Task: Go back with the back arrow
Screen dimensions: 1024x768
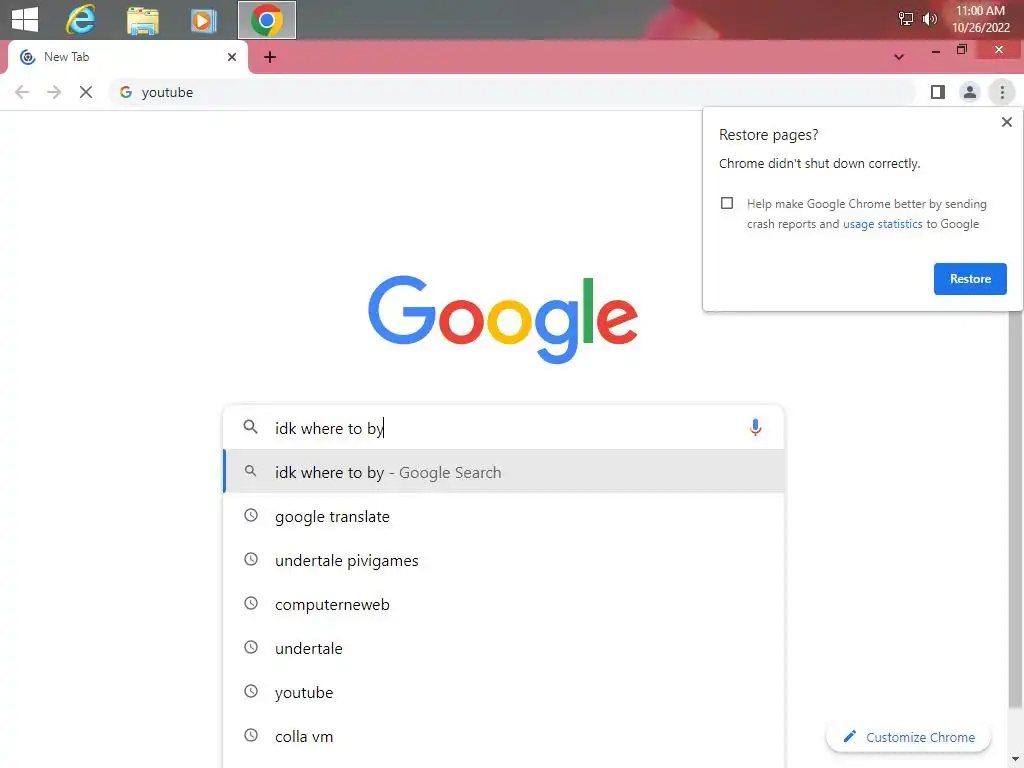Action: [x=22, y=92]
